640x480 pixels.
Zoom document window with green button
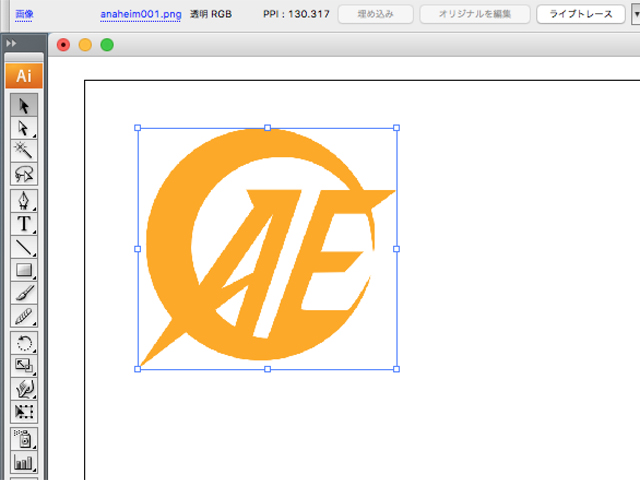(107, 44)
